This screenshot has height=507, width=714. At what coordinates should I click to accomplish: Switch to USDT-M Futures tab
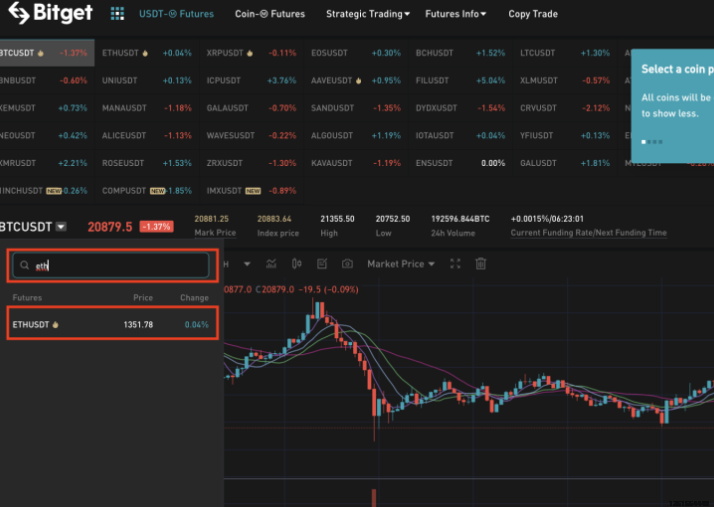tap(176, 14)
